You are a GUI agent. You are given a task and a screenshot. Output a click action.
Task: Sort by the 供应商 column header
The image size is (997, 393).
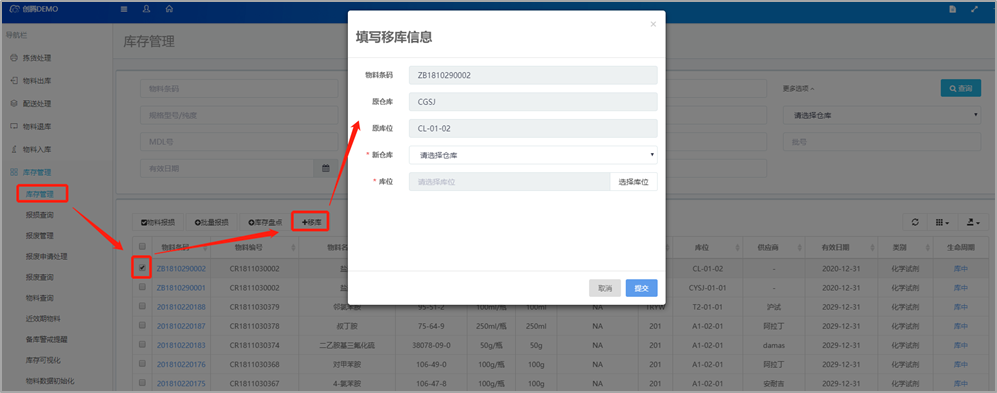tap(774, 247)
